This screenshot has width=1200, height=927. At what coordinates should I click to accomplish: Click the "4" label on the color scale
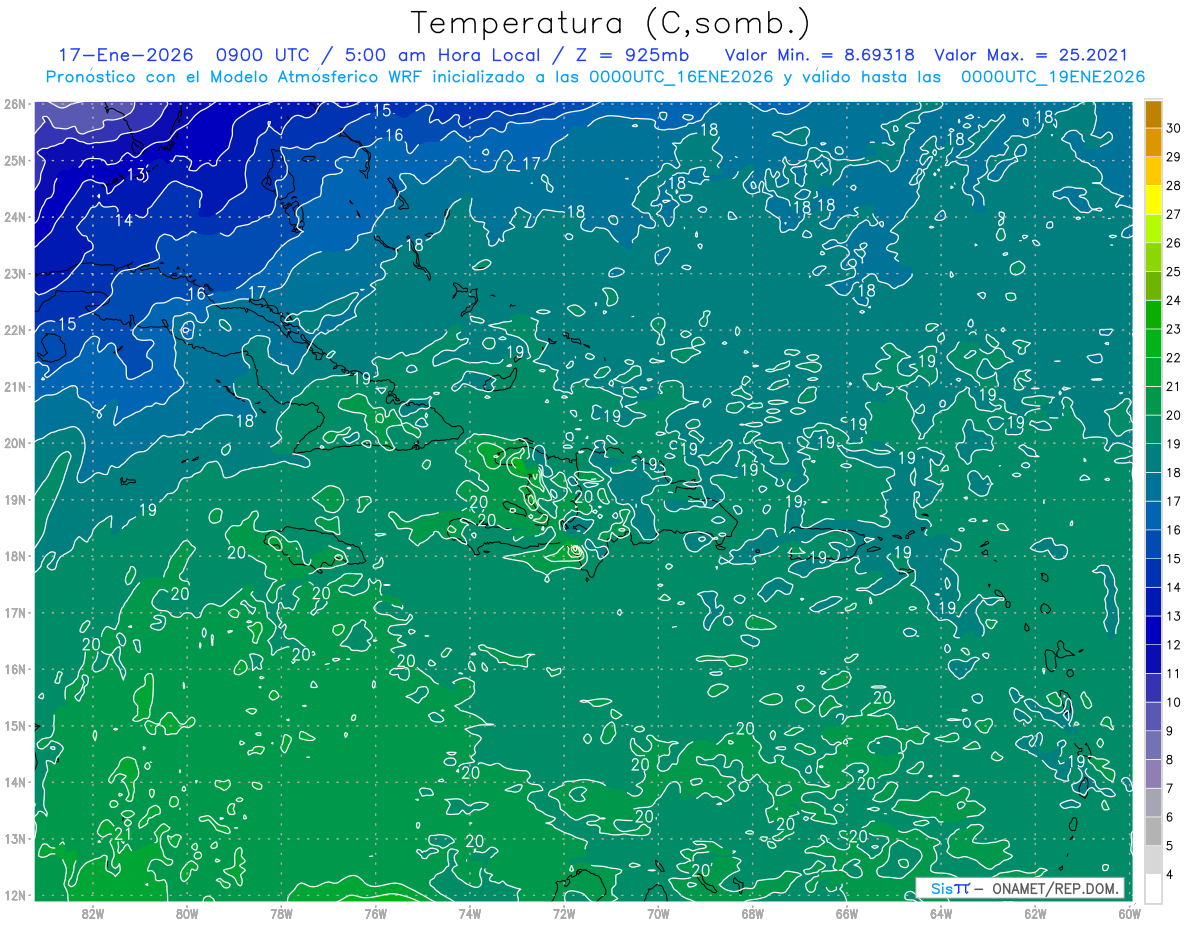click(x=1169, y=874)
